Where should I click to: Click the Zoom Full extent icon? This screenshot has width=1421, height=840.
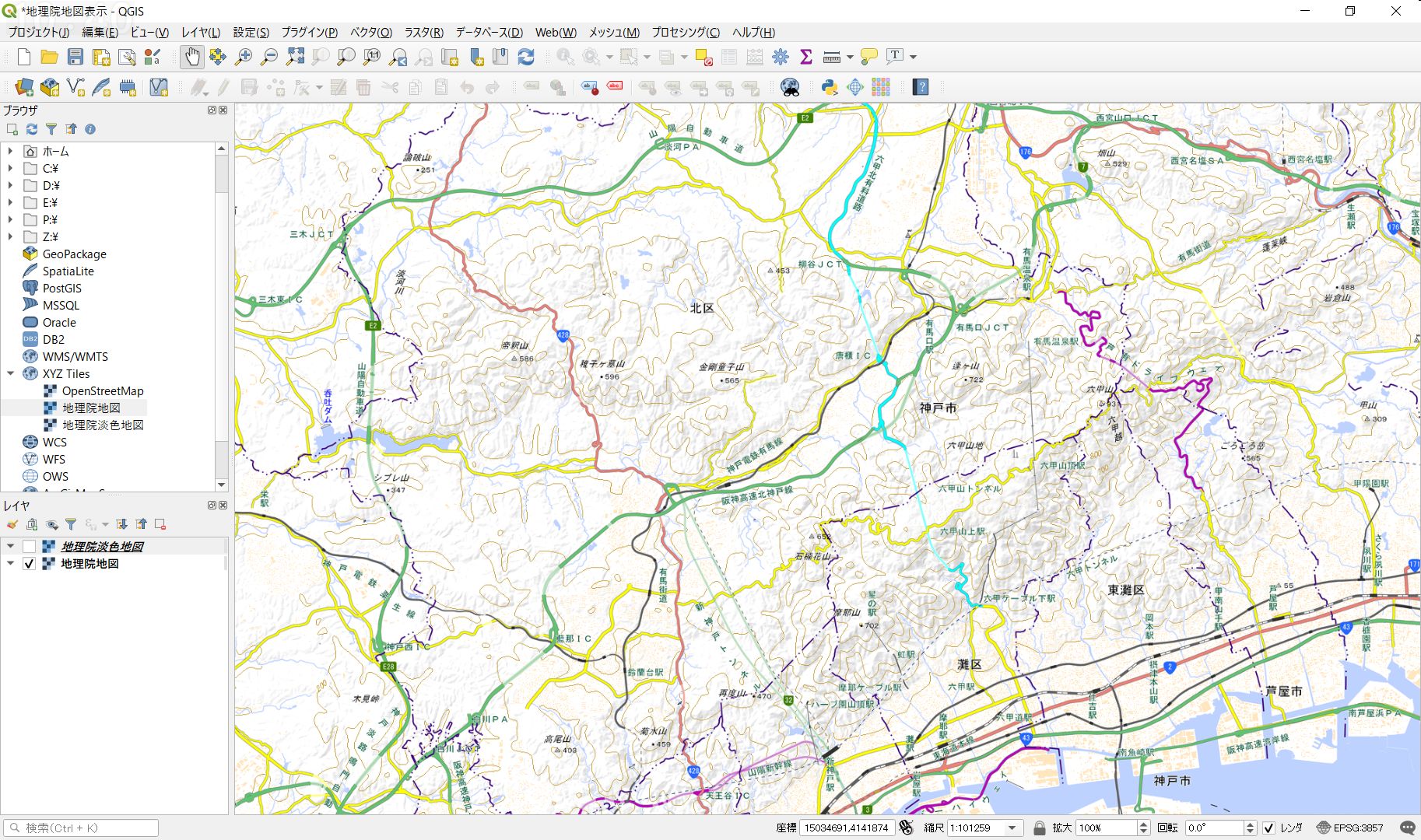point(295,57)
